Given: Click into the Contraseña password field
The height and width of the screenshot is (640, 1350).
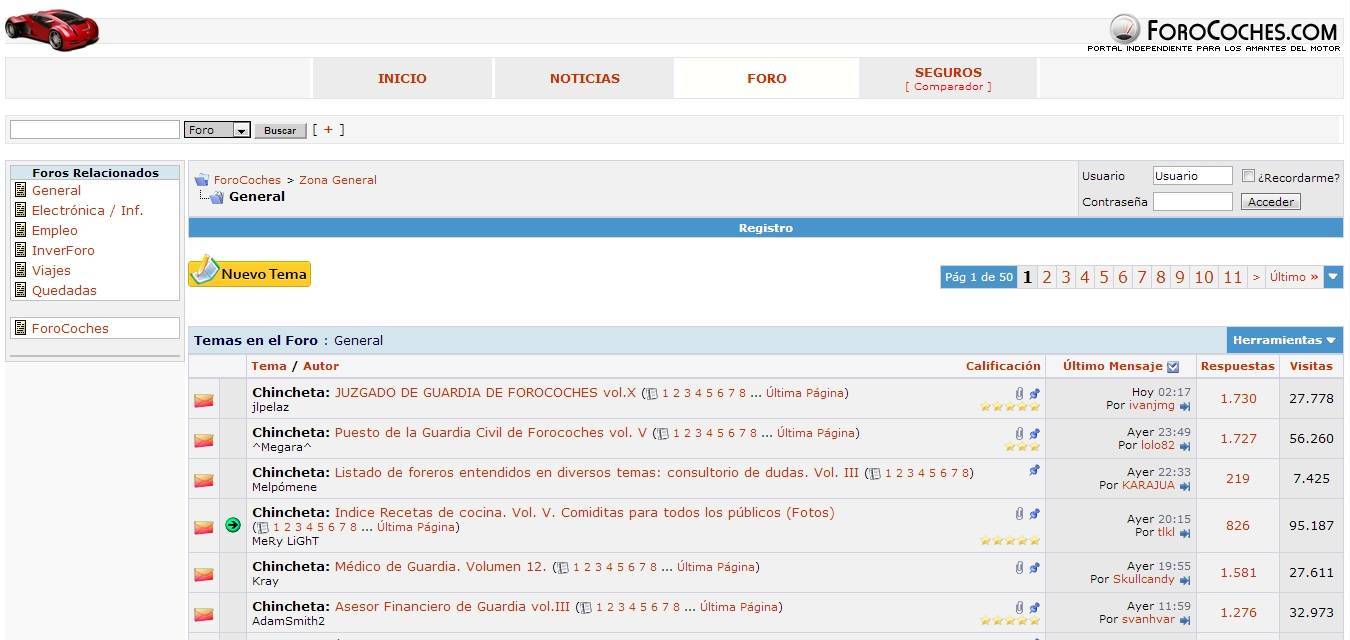Looking at the screenshot, I should (1192, 202).
